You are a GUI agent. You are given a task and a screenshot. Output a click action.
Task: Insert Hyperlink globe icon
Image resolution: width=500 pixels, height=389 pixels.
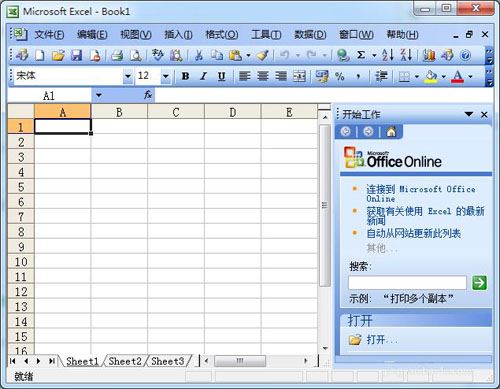point(343,55)
